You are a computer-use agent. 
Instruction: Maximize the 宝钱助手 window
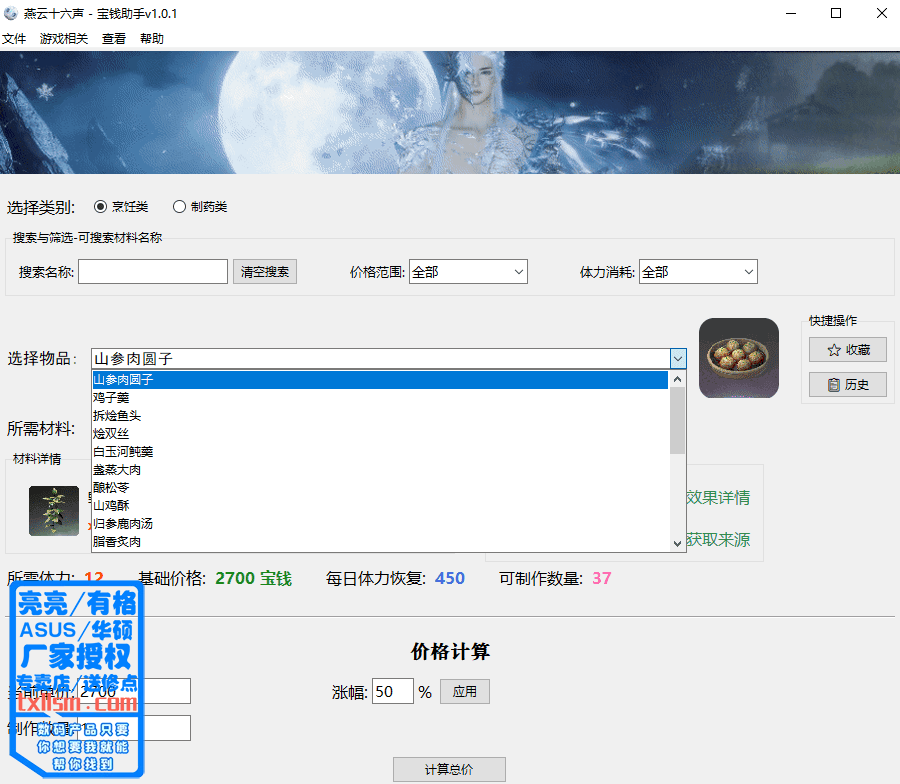click(836, 13)
